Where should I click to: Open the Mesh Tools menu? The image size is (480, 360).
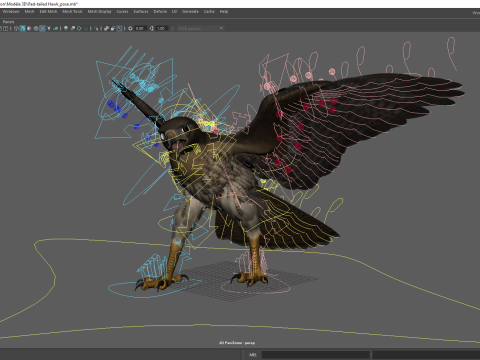72,12
